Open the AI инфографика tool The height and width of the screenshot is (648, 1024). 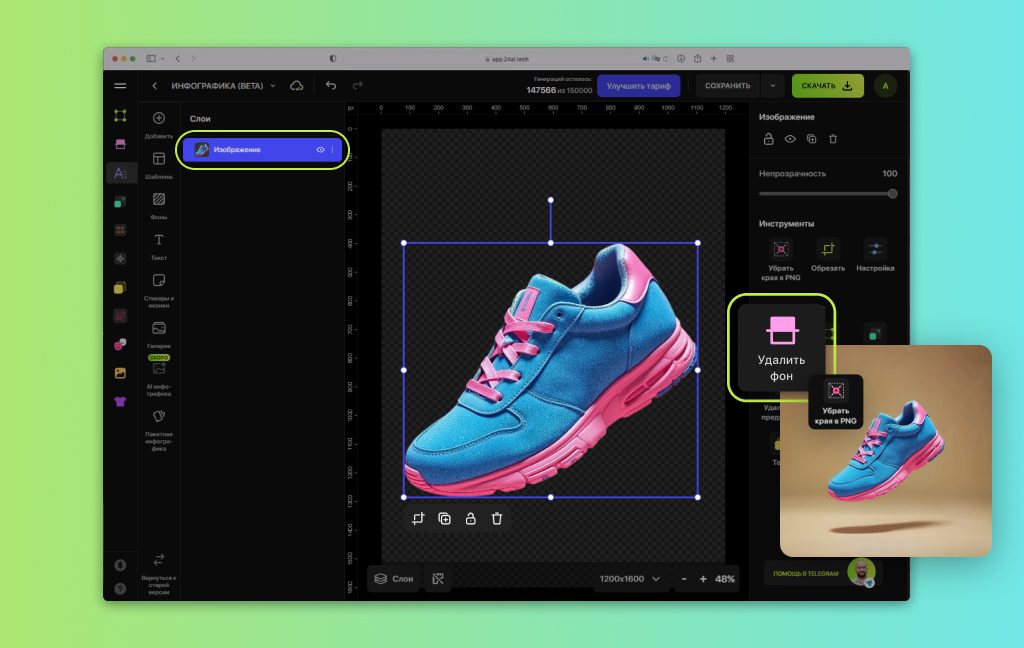coord(159,378)
